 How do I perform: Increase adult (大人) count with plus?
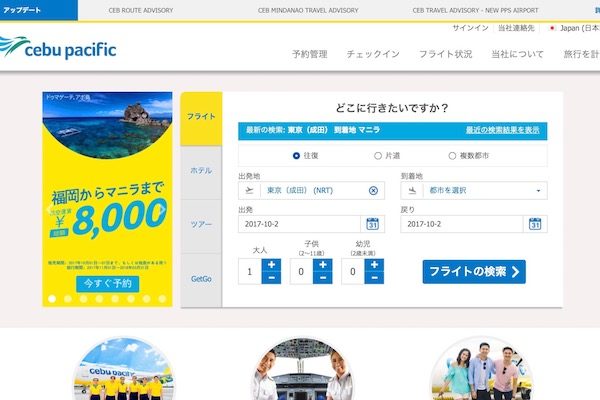[x=271, y=265]
